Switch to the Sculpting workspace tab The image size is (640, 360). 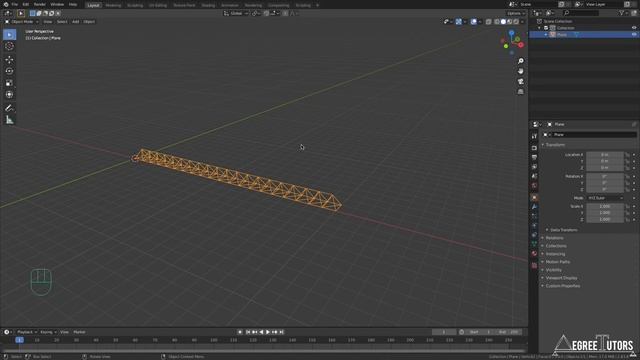(x=135, y=5)
